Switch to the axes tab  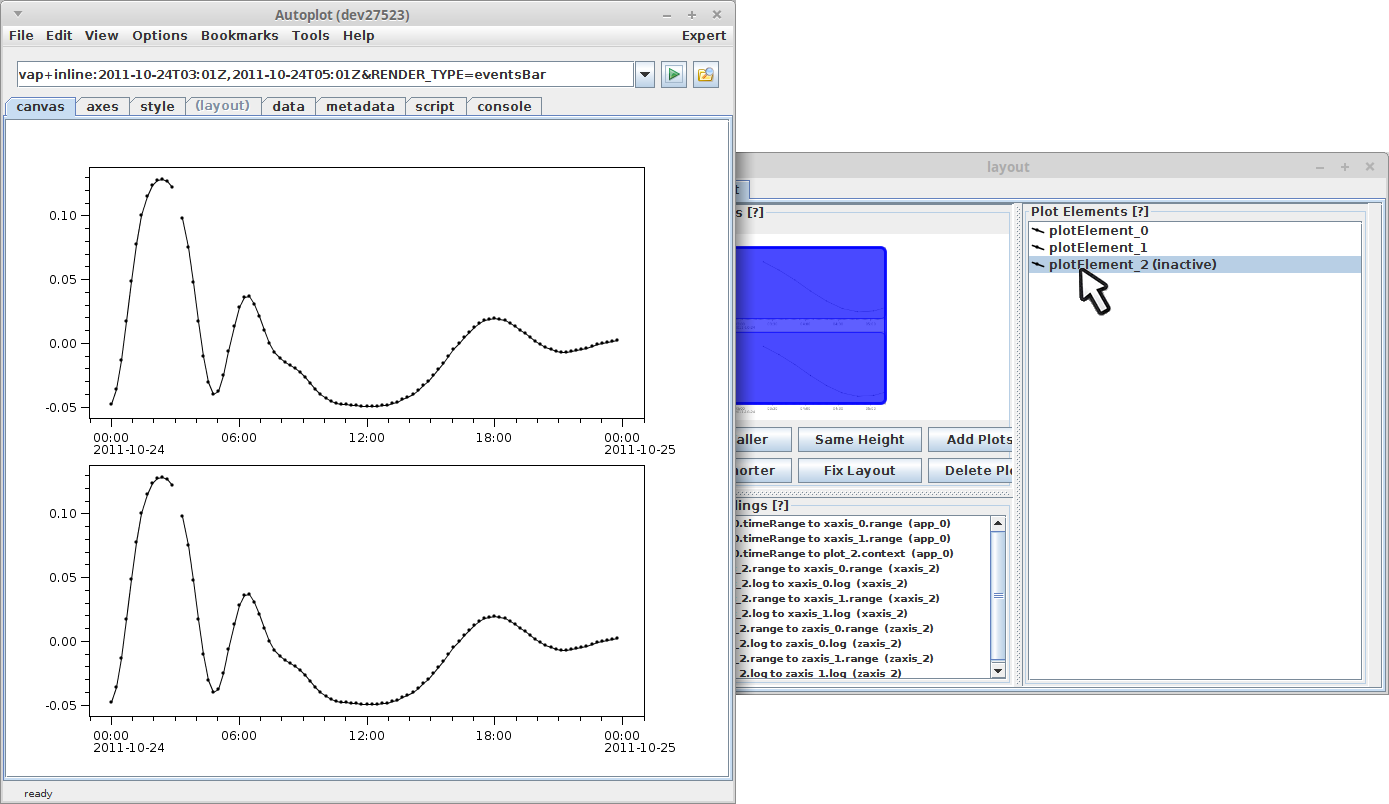102,106
